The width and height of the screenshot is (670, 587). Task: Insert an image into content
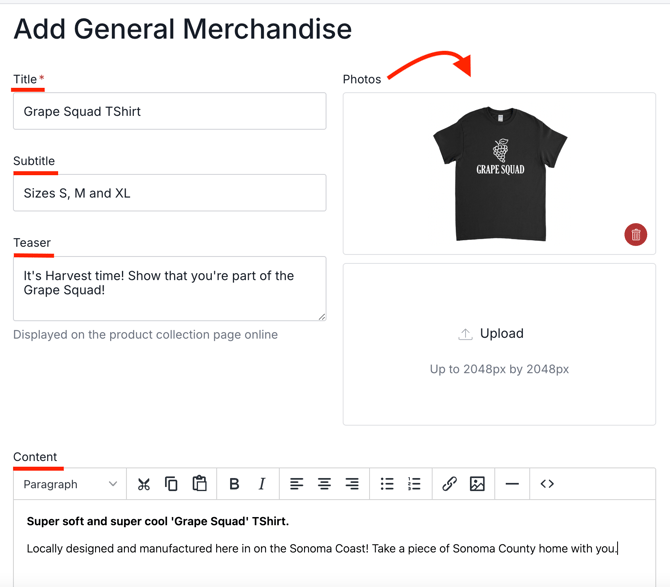coord(477,484)
